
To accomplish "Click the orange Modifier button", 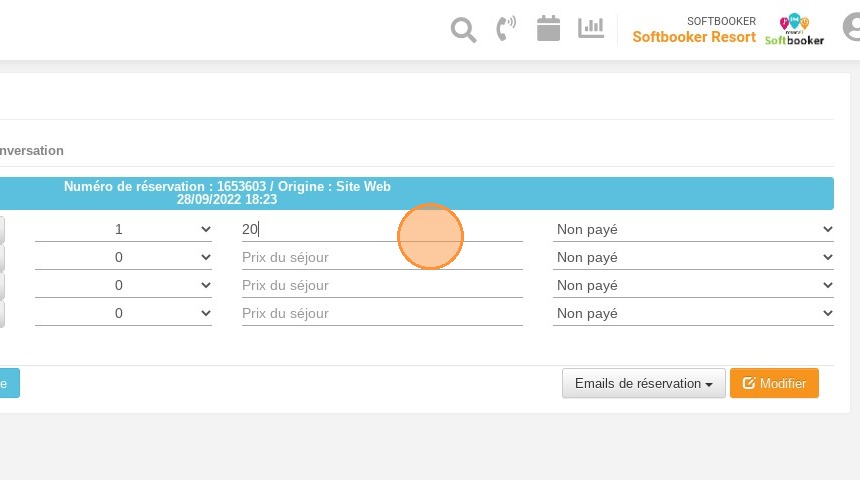I will point(774,383).
